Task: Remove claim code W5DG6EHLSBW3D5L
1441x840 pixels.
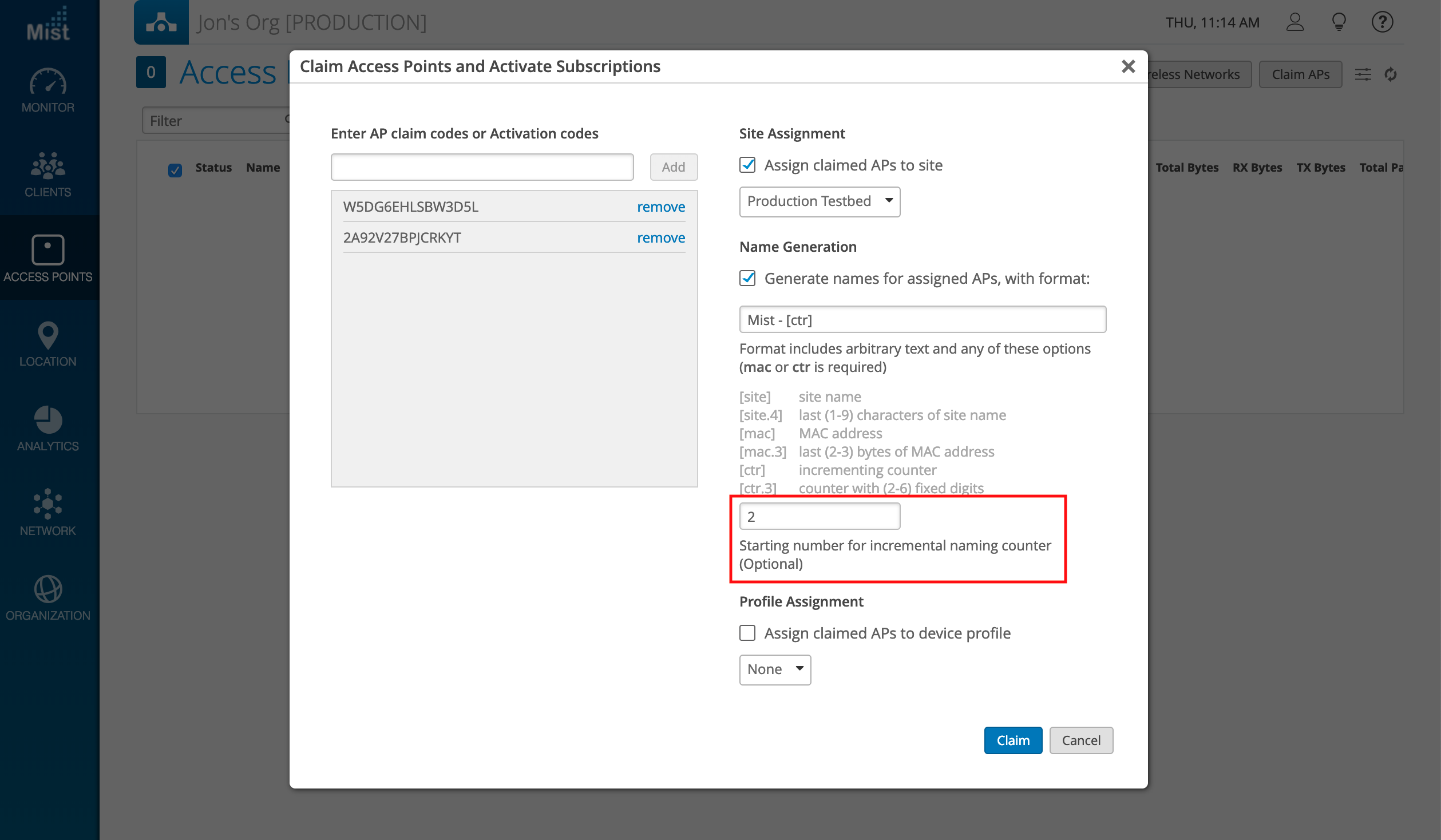Action: (660, 207)
